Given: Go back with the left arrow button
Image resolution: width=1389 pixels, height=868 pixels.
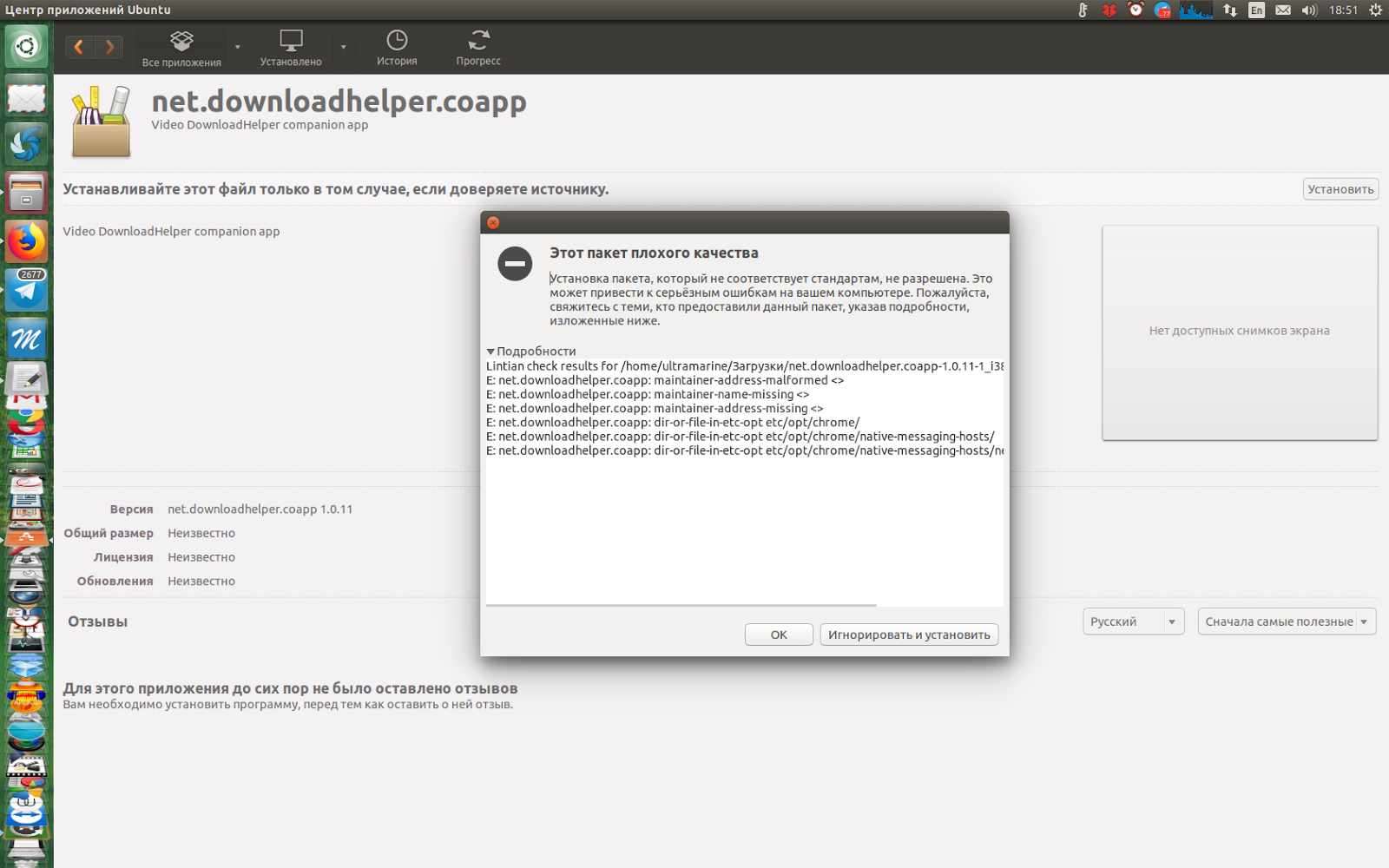Looking at the screenshot, I should (79, 47).
